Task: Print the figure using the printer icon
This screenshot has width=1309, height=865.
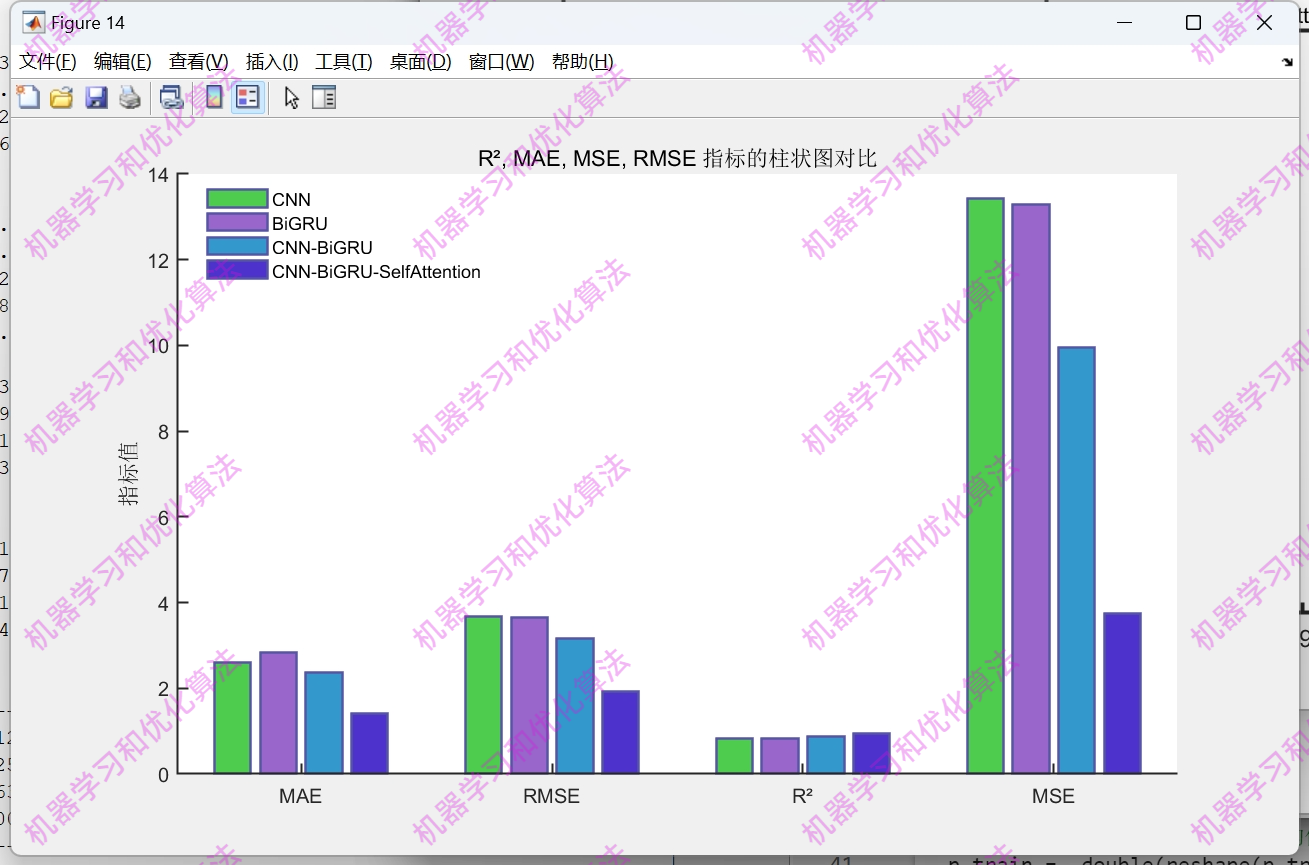Action: 129,97
